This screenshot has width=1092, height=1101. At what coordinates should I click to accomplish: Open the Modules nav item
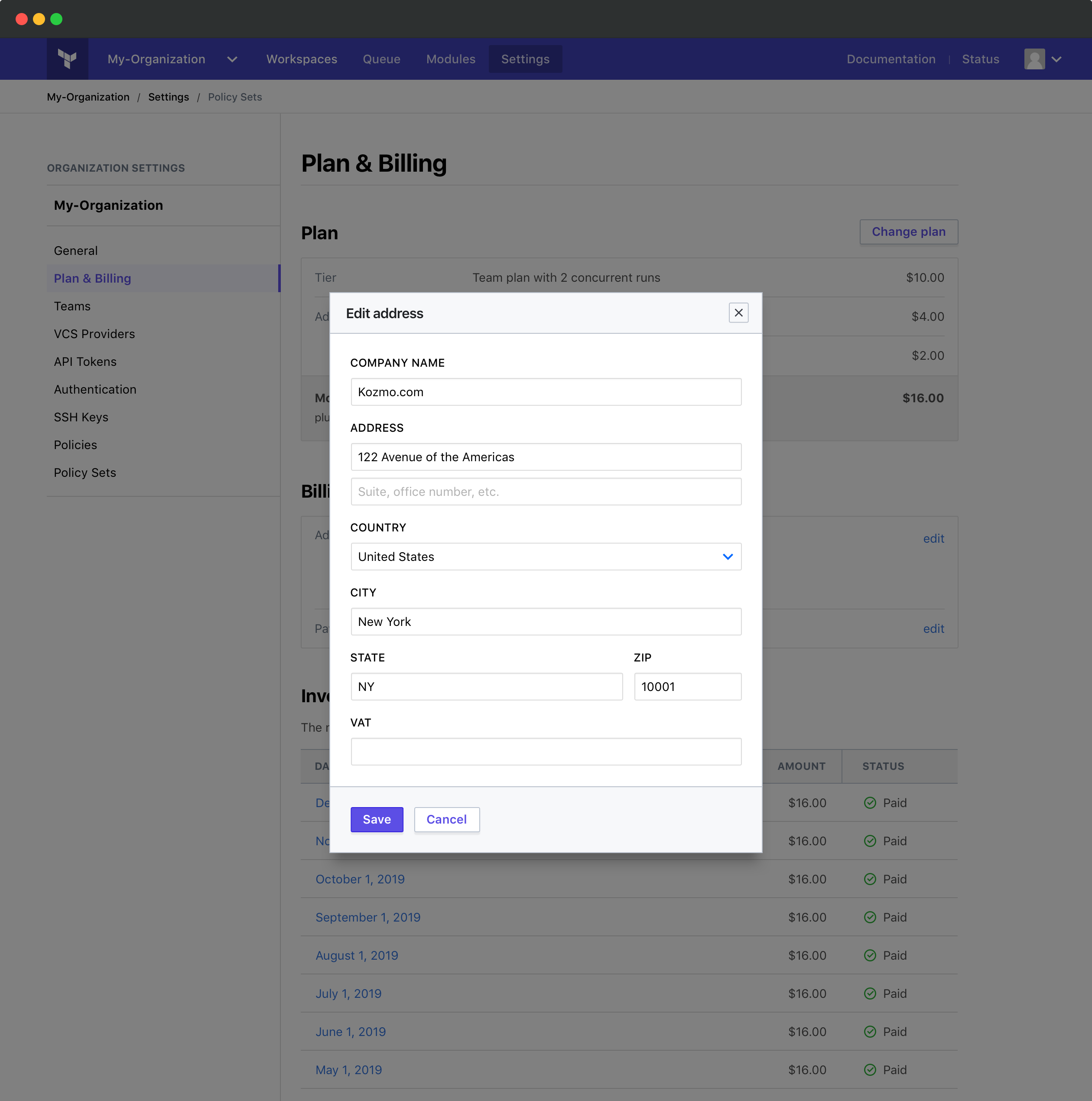(451, 59)
